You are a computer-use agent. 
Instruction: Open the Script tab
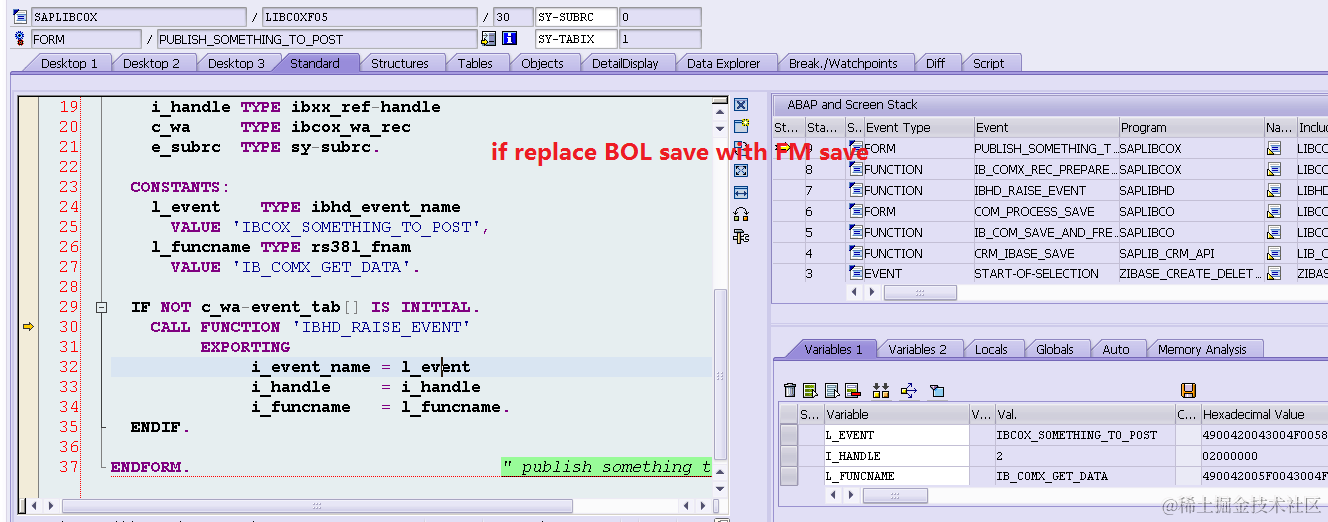pyautogui.click(x=988, y=63)
